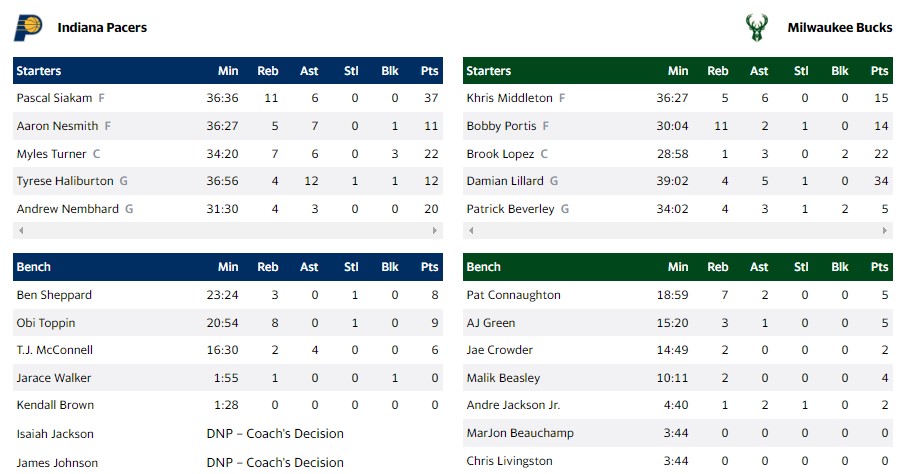Click the Bucks starters scrollbar left arrow
899x474 pixels.
pyautogui.click(x=469, y=230)
